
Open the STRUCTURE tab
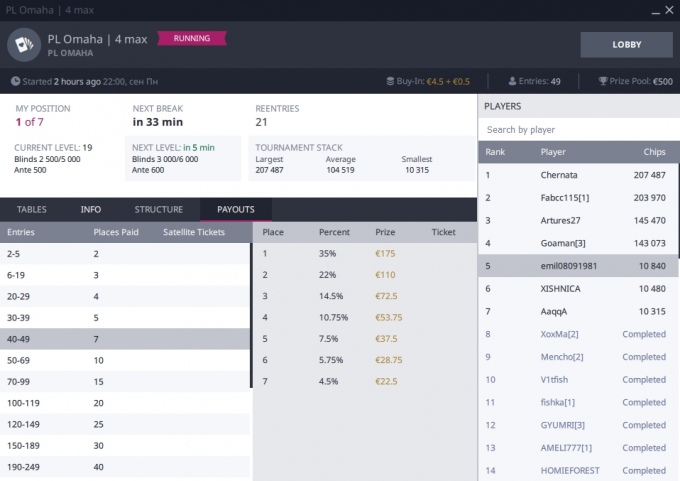click(159, 209)
